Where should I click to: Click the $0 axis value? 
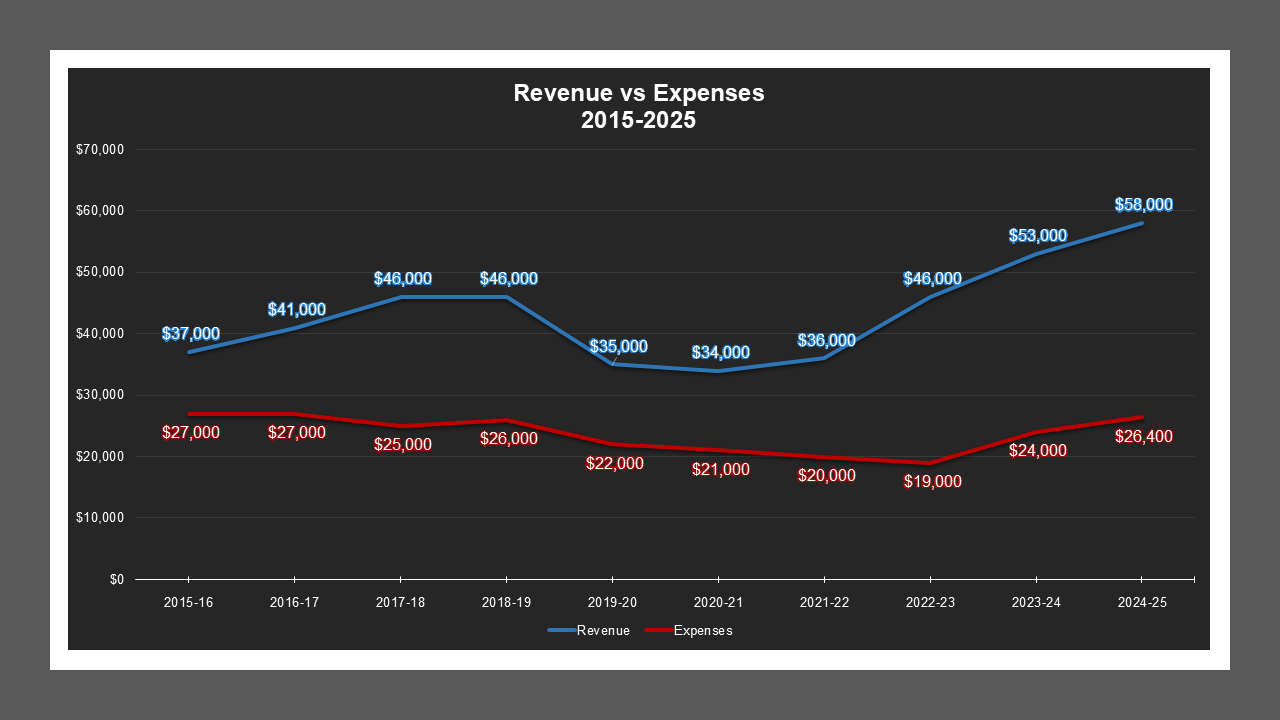pos(115,577)
